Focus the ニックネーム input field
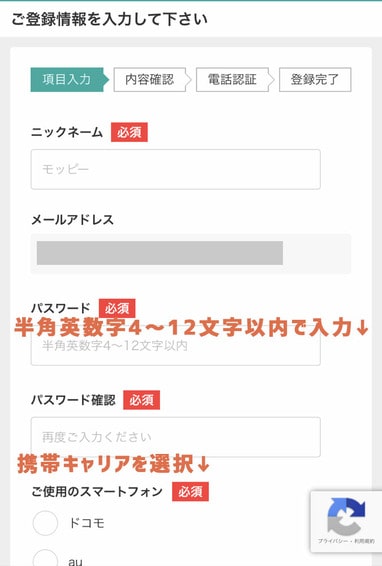Viewport: 382px width, 566px height. coord(176,169)
